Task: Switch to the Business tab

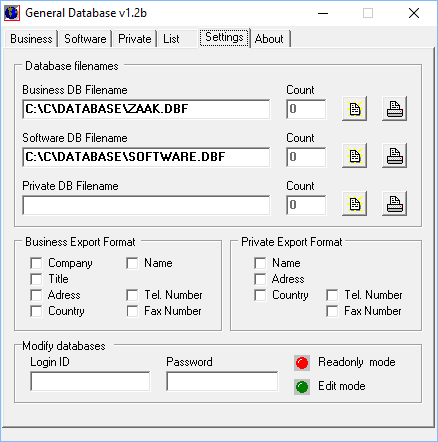Action: point(31,39)
